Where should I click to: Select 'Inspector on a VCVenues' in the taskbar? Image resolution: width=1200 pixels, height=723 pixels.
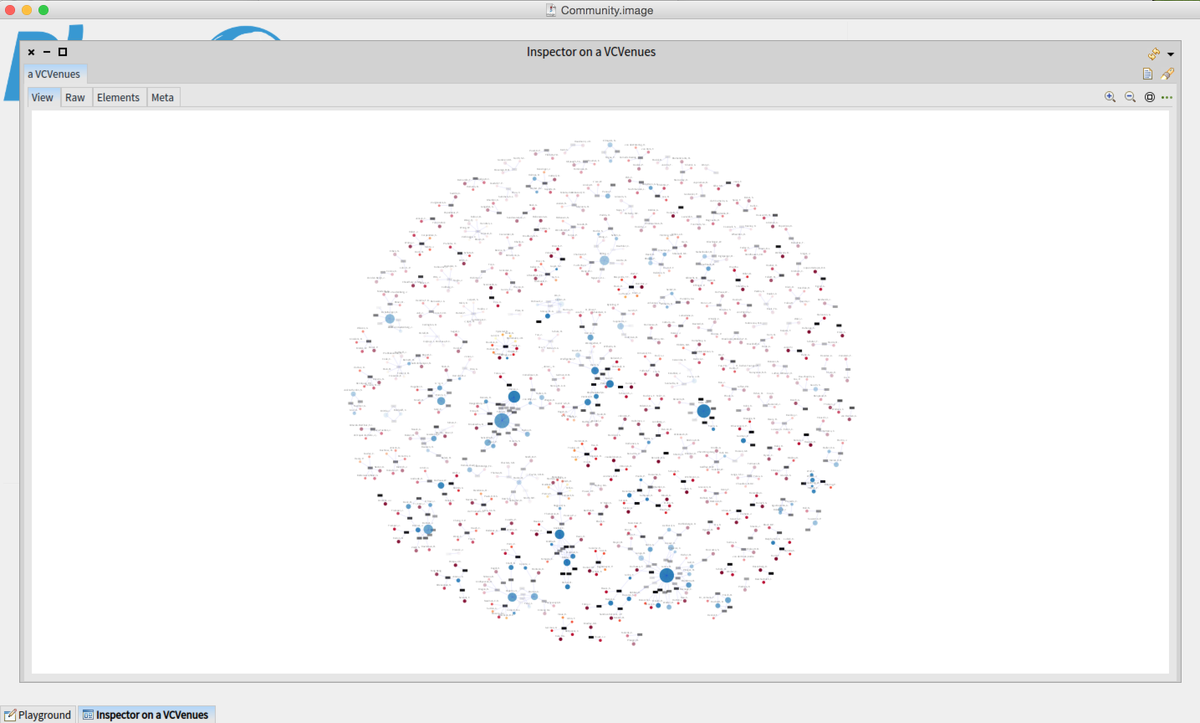click(146, 714)
